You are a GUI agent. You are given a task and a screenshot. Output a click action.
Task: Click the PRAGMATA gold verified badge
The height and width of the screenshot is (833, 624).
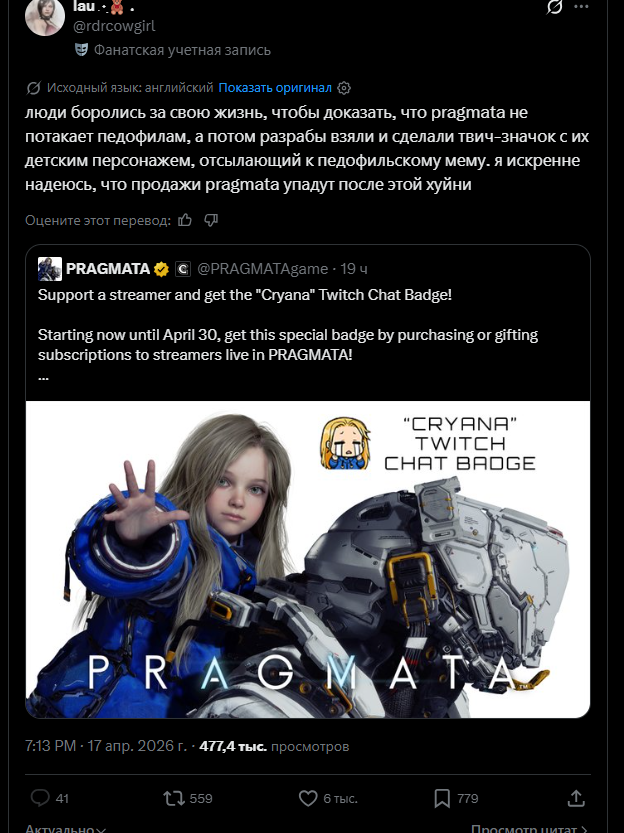click(x=161, y=269)
